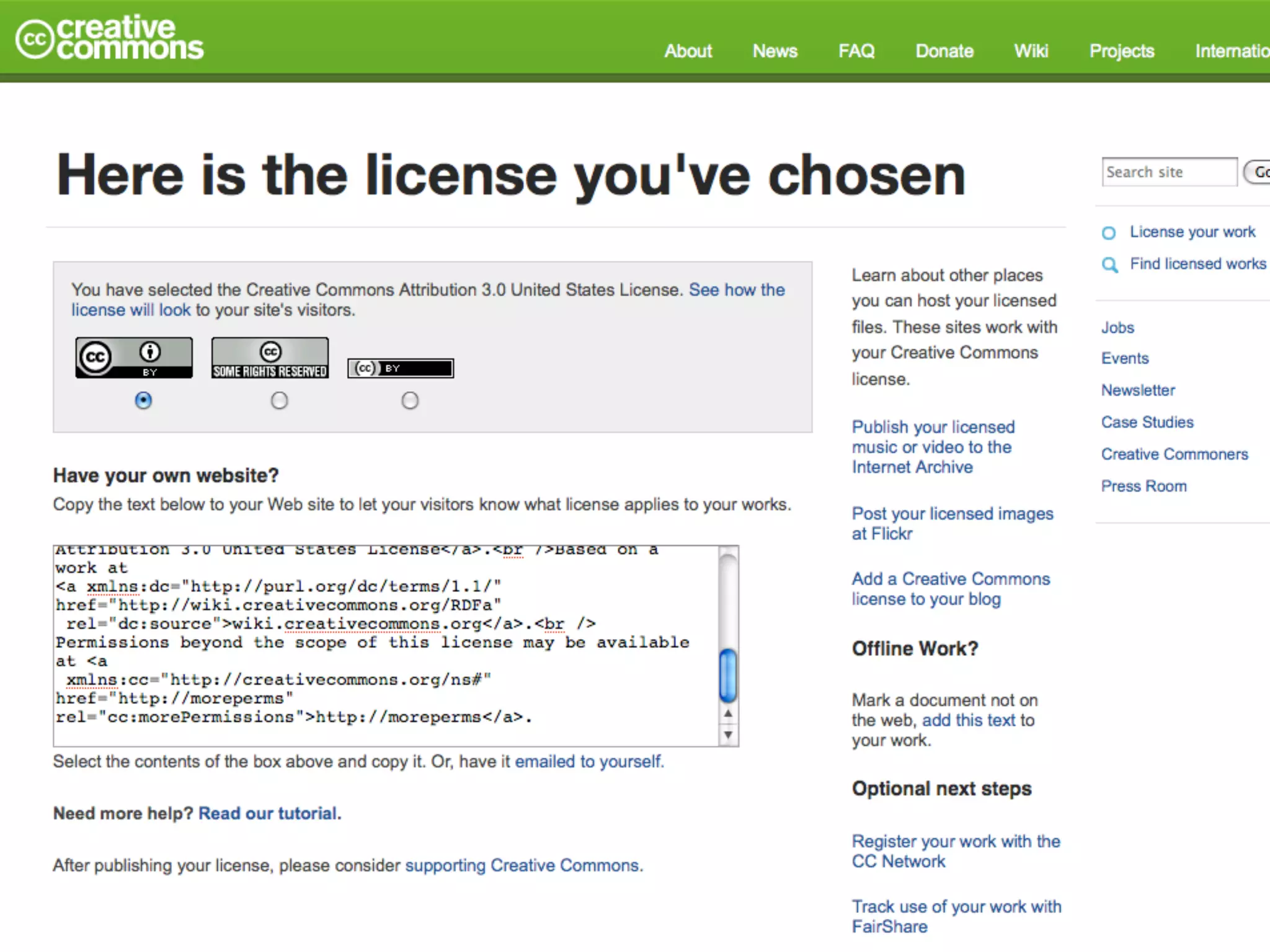Click inside the Search site field
Image resolution: width=1270 pixels, height=952 pixels.
(1169, 172)
